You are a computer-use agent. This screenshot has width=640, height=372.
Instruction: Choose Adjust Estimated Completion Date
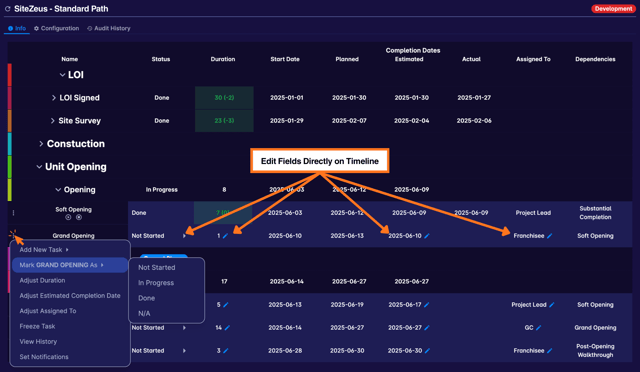70,296
